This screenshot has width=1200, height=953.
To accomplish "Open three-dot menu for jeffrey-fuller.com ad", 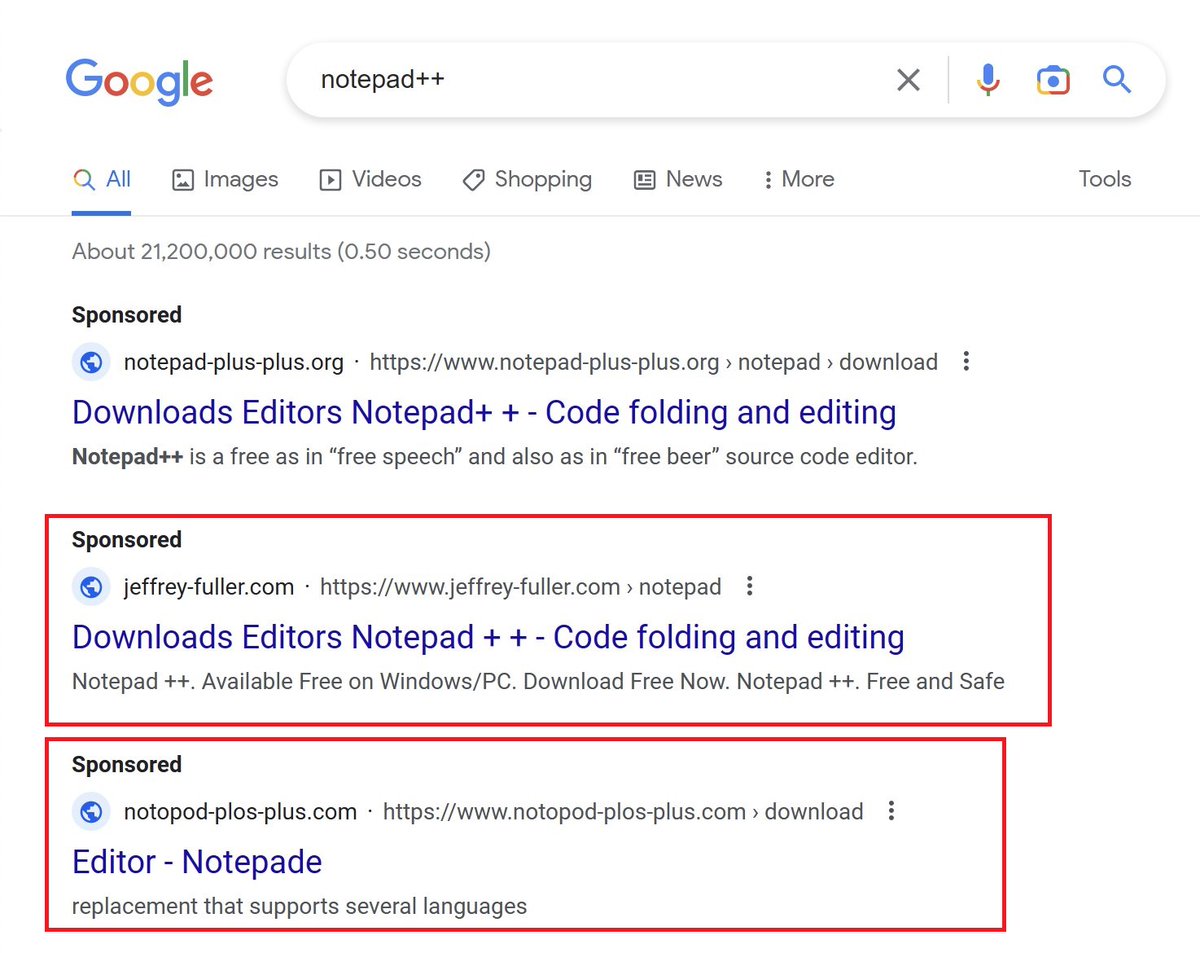I will (749, 587).
